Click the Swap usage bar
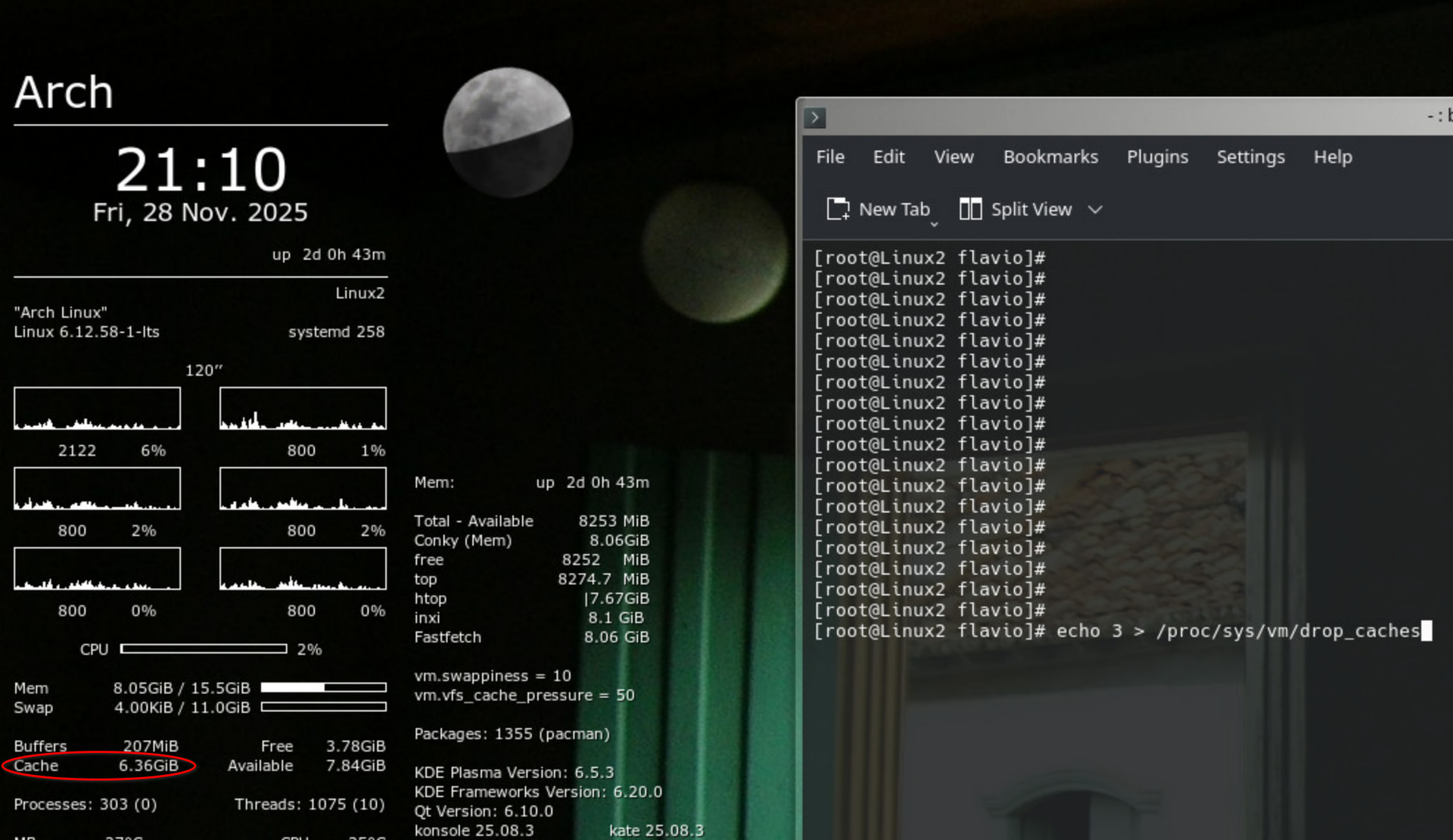Image resolution: width=1453 pixels, height=840 pixels. [323, 707]
